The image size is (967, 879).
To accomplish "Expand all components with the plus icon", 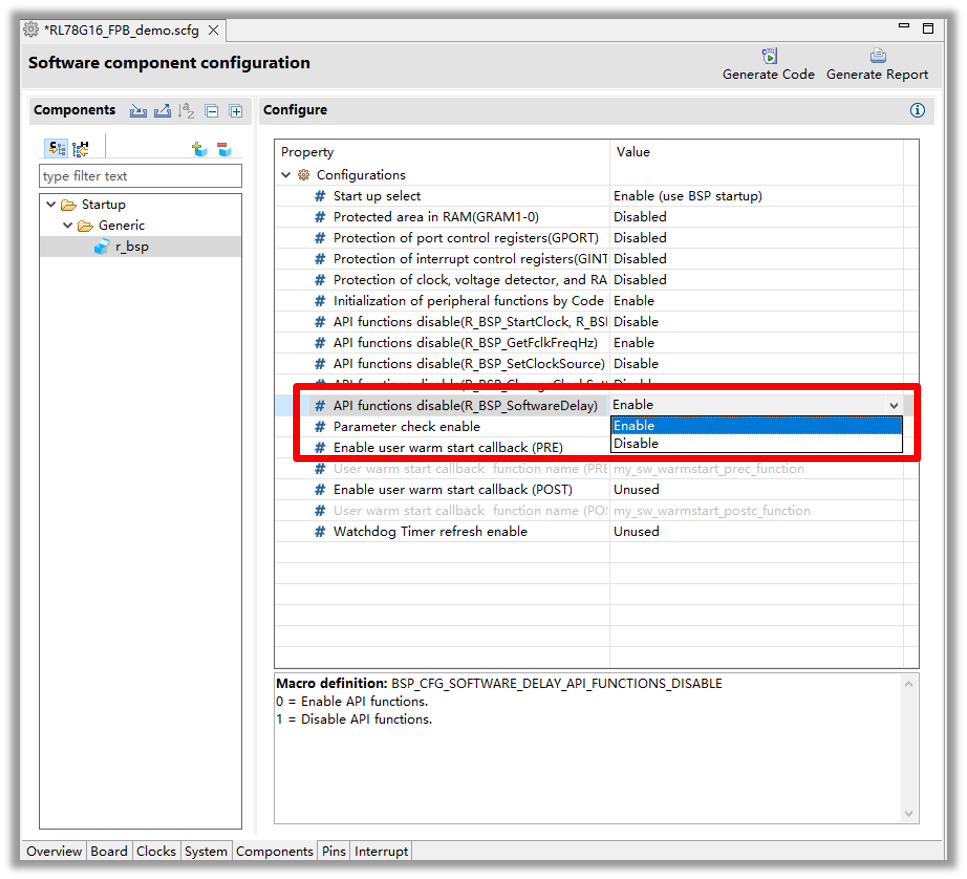I will coord(236,111).
